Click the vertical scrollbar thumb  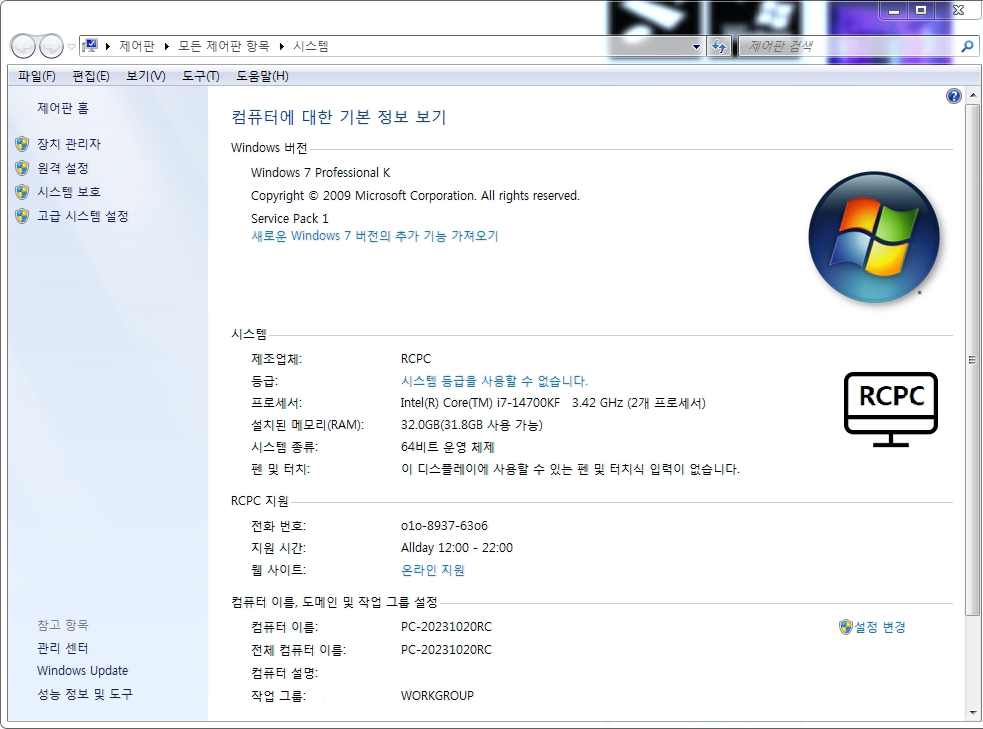(972, 360)
